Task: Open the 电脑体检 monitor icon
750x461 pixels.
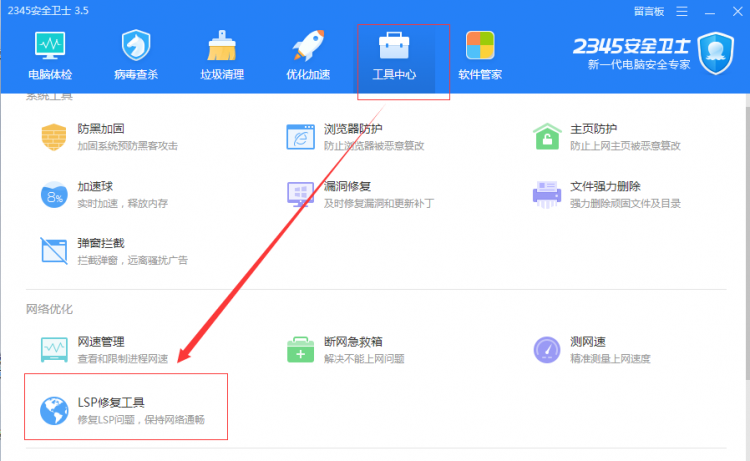Action: (50, 45)
